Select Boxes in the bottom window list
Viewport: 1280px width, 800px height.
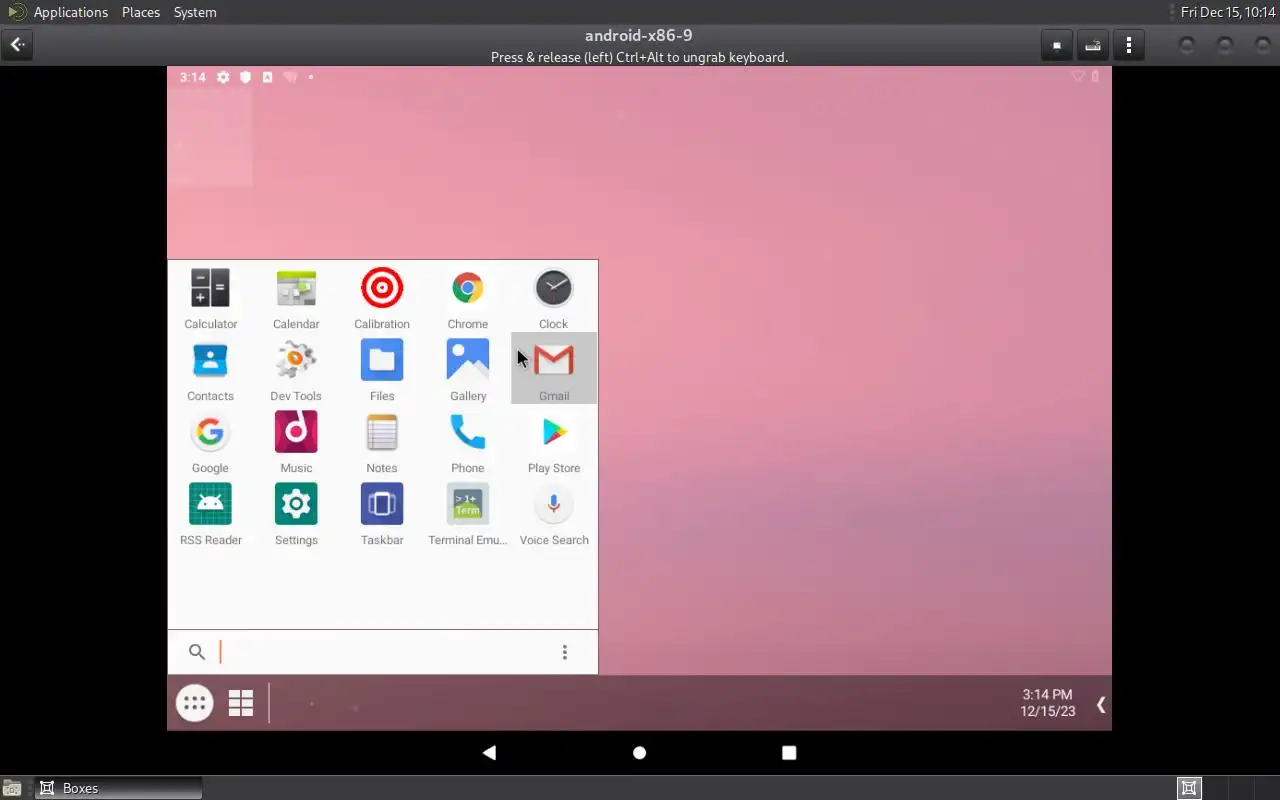click(x=118, y=788)
